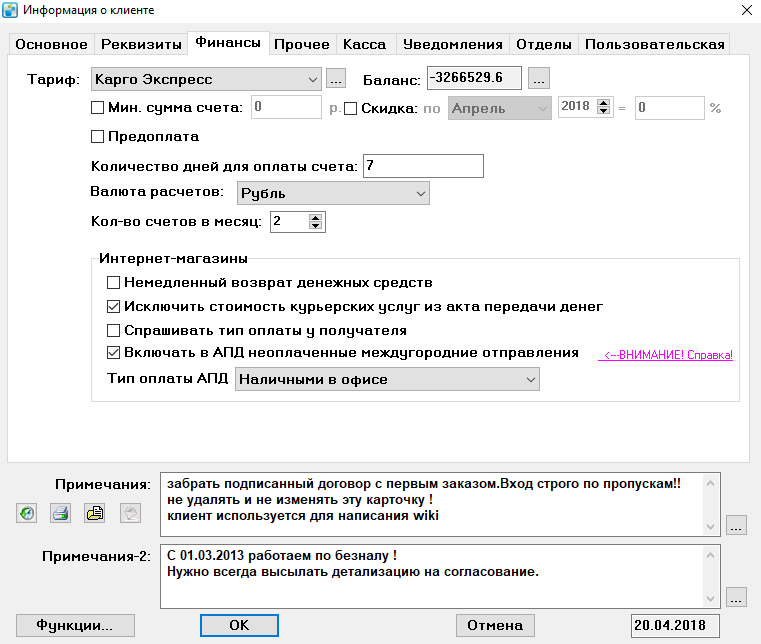The width and height of the screenshot is (761, 644).
Task: Click the clock history icon with green arrow
Action: pyautogui.click(x=27, y=513)
